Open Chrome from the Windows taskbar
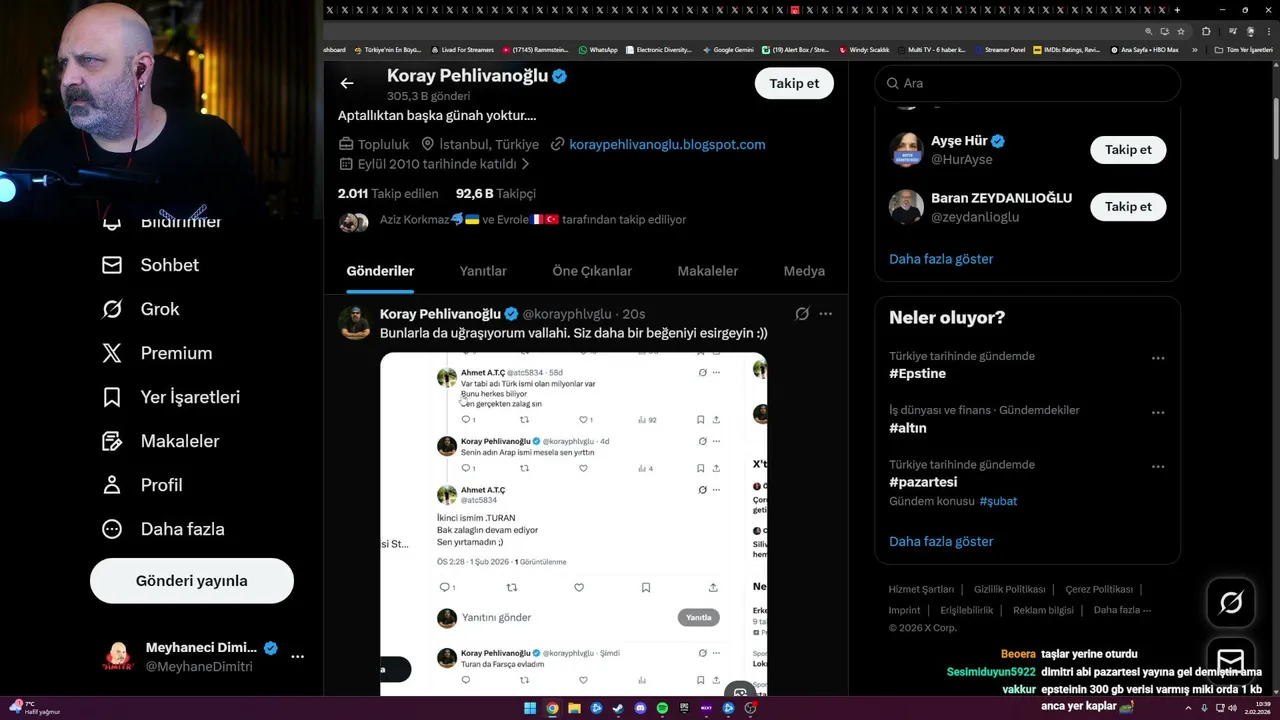Screen dimensions: 1280x720 pos(552,709)
